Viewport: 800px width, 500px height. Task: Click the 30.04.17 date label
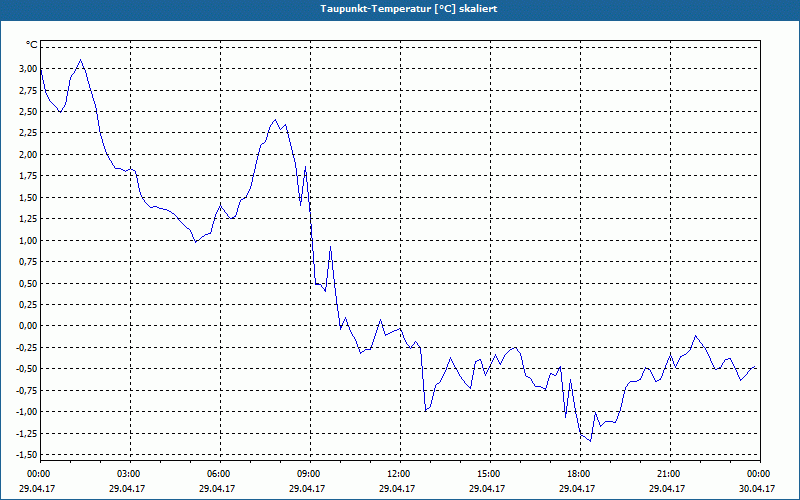point(758,489)
